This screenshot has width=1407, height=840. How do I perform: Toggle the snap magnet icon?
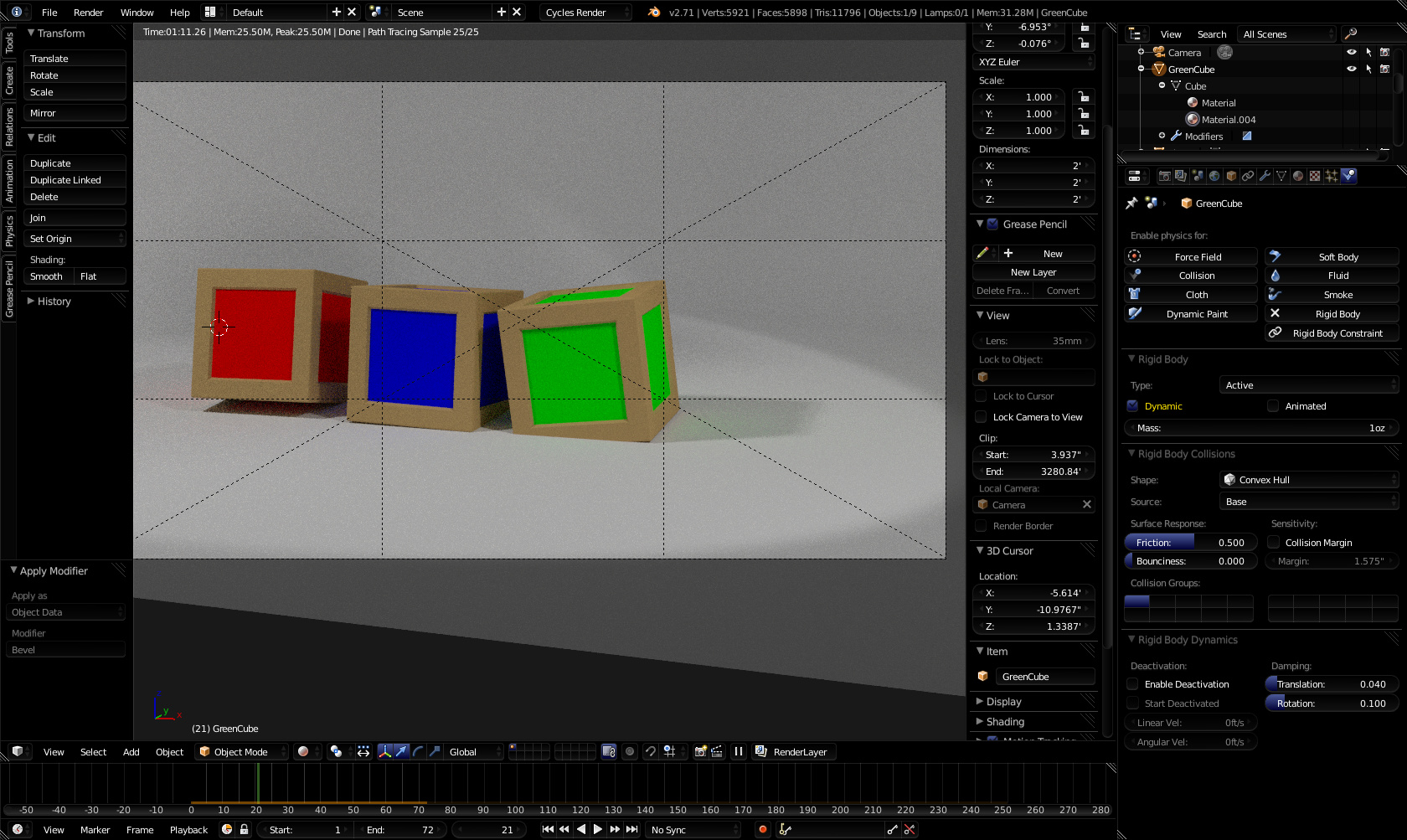(x=650, y=751)
